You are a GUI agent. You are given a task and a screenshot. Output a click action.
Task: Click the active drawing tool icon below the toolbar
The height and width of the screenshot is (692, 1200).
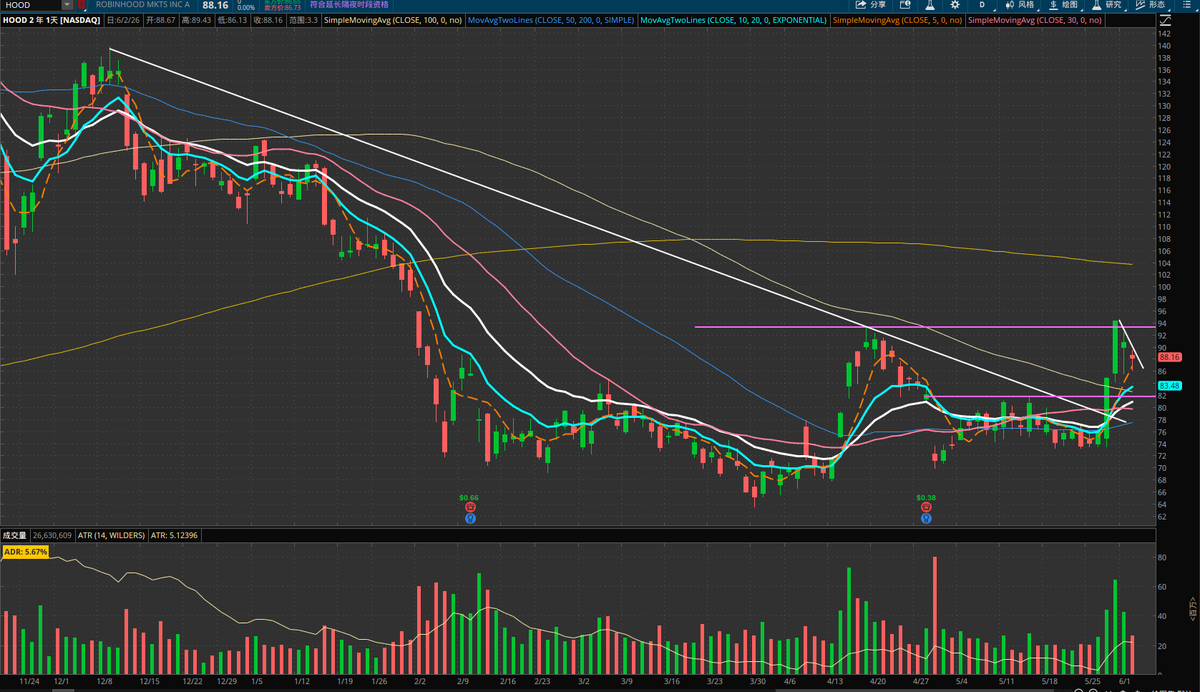point(1165,21)
